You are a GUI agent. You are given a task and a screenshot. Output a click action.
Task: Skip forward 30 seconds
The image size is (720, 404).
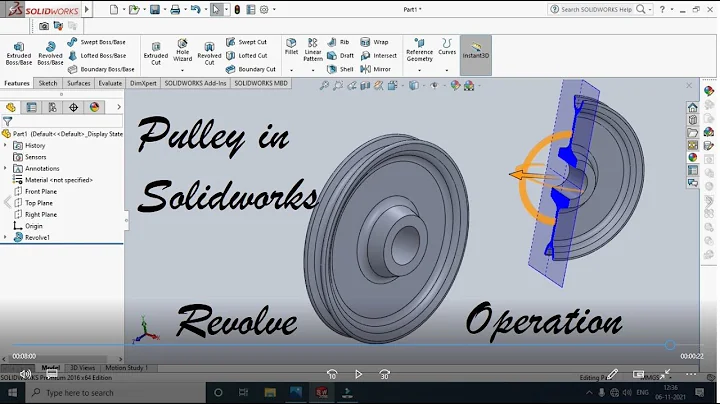point(384,375)
